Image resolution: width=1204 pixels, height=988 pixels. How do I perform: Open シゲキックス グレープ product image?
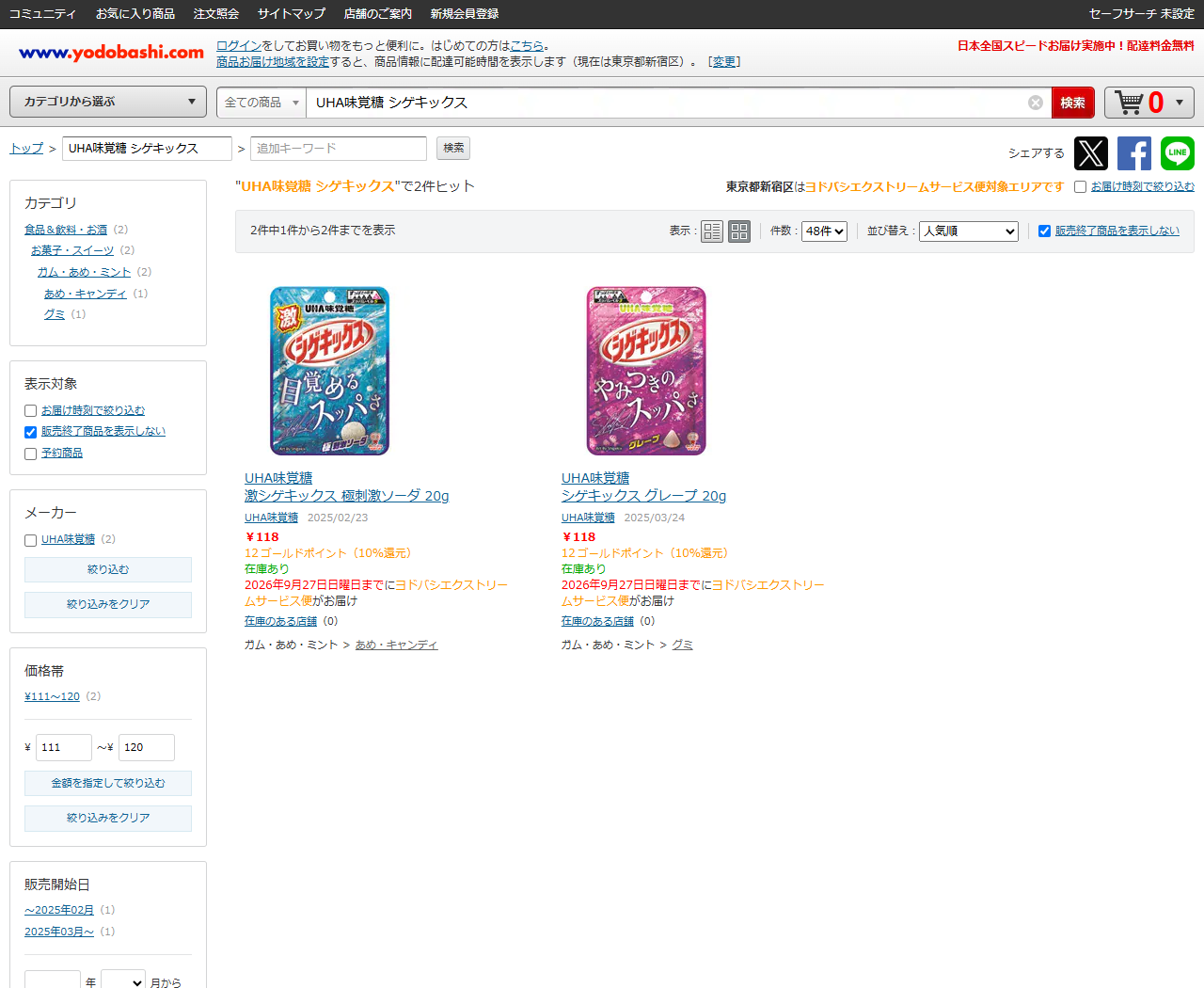tap(646, 371)
